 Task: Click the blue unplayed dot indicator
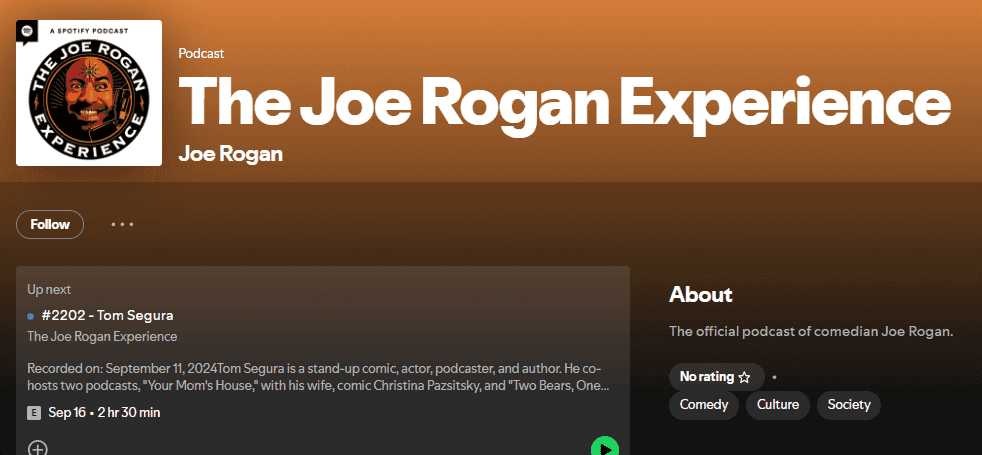click(x=31, y=316)
